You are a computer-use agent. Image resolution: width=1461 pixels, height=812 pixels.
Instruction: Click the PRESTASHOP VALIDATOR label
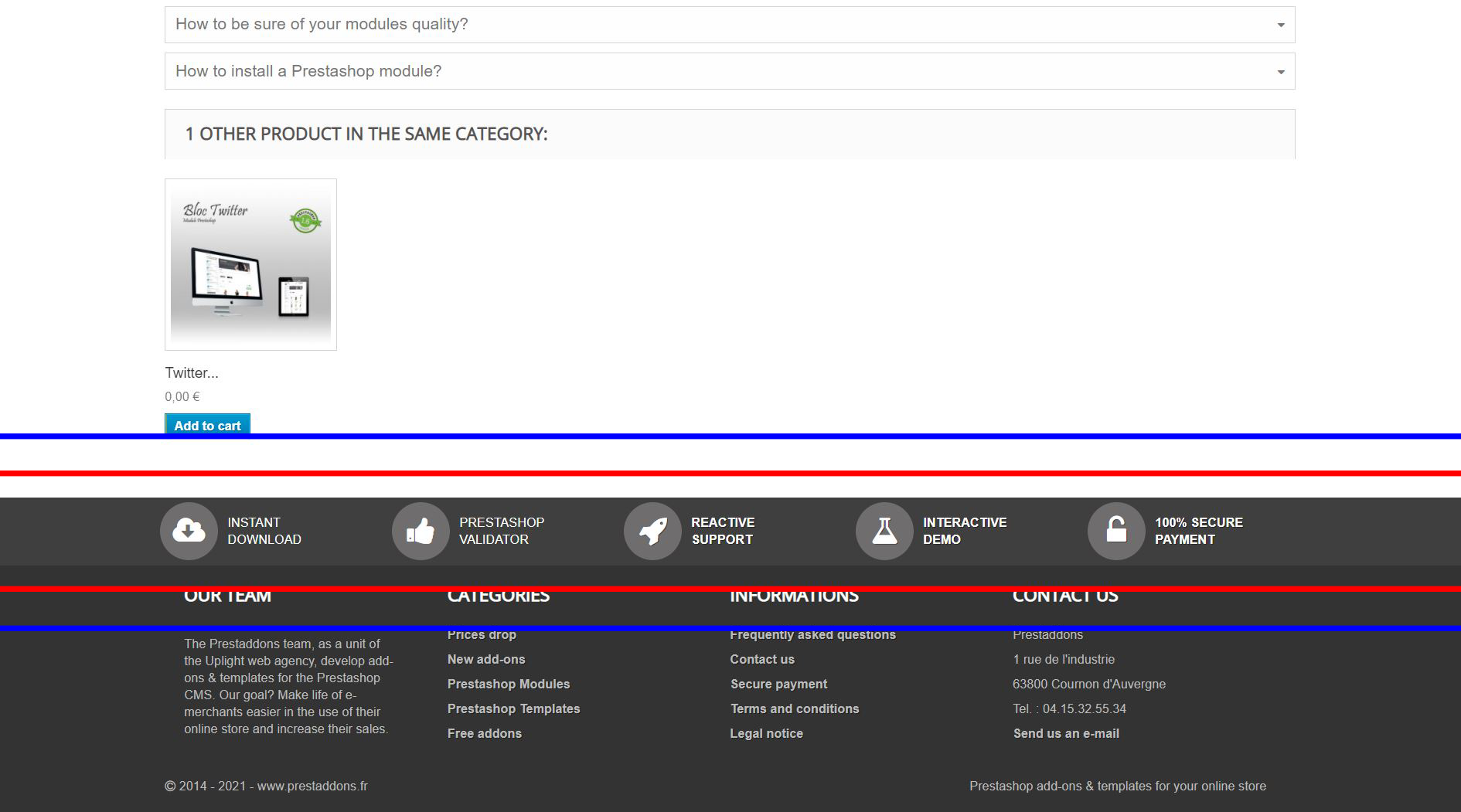pyautogui.click(x=502, y=531)
